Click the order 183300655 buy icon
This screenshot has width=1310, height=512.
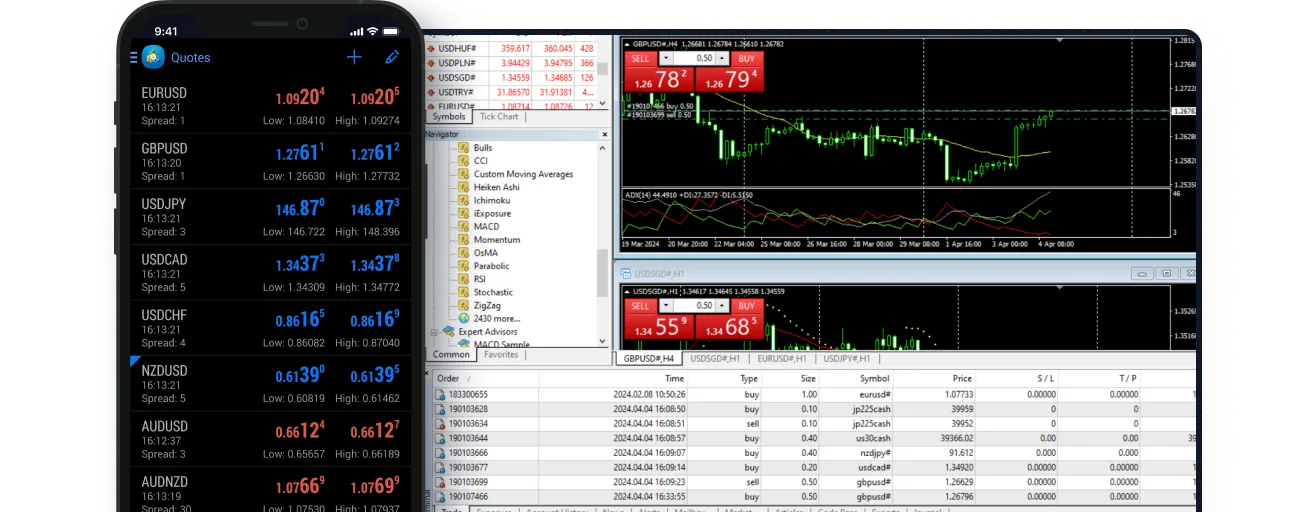point(440,394)
